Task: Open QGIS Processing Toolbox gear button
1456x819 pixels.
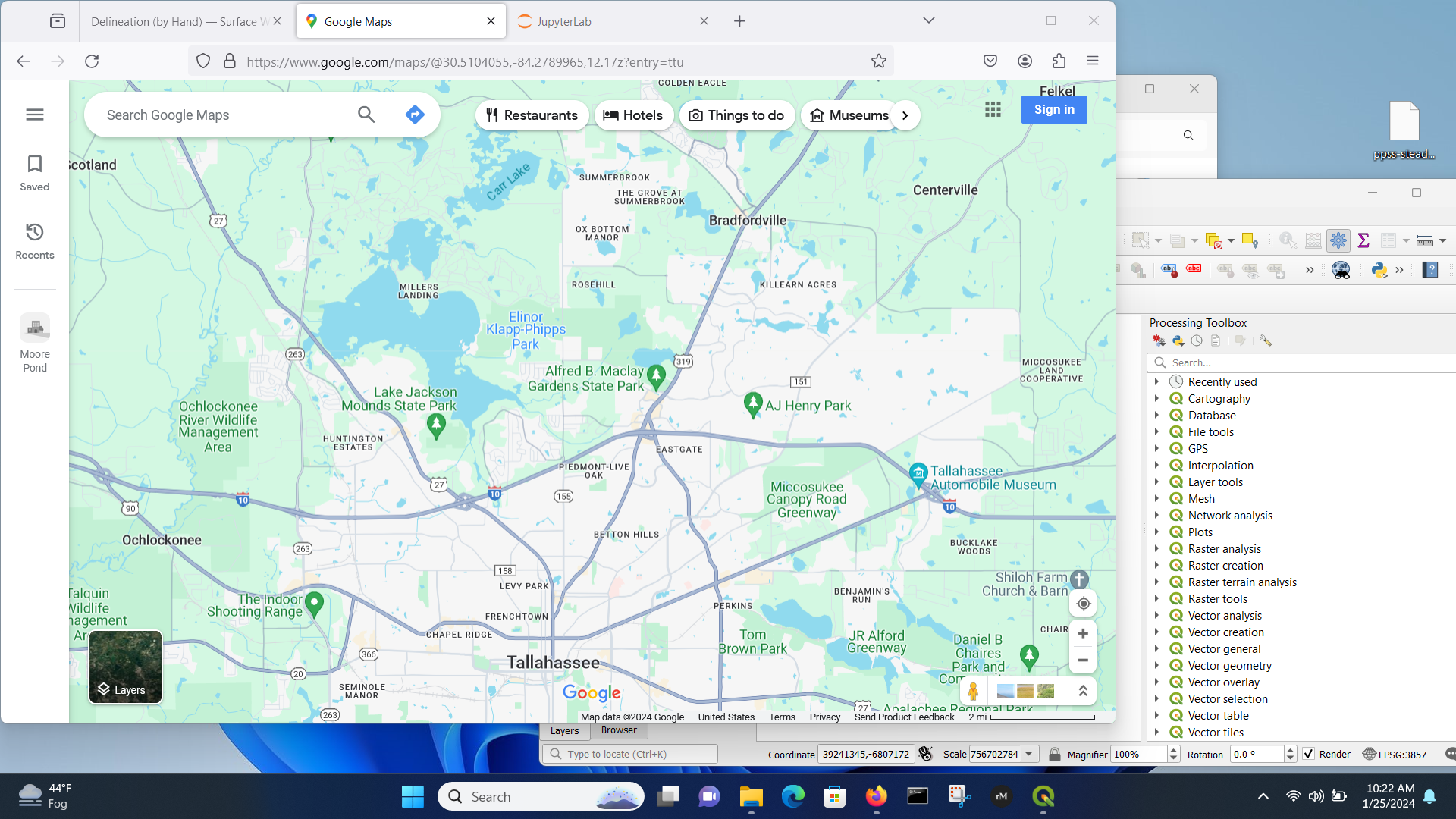Action: (x=1338, y=240)
